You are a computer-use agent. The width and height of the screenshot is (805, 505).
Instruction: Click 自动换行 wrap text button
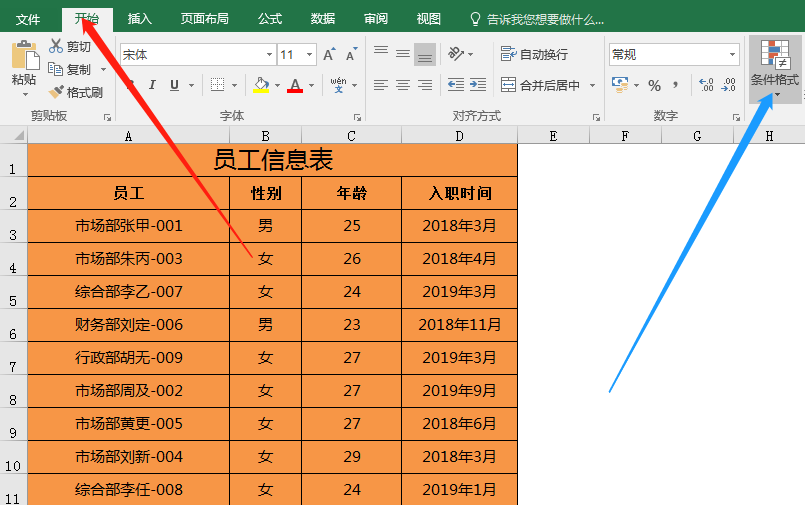[534, 54]
